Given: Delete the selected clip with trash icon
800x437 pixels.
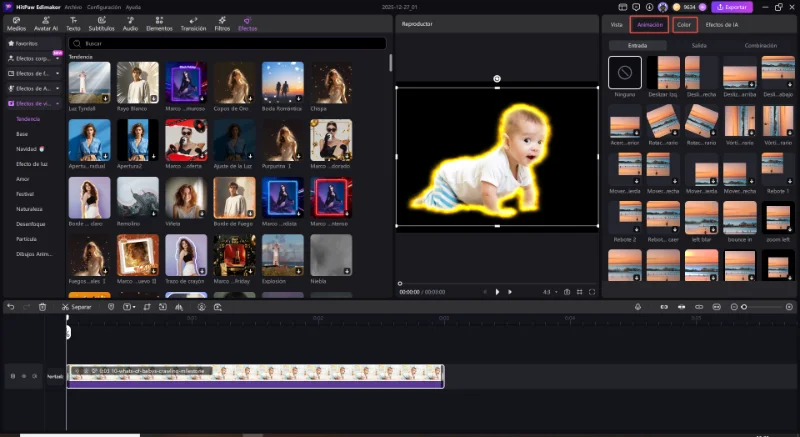Looking at the screenshot, I should point(42,307).
